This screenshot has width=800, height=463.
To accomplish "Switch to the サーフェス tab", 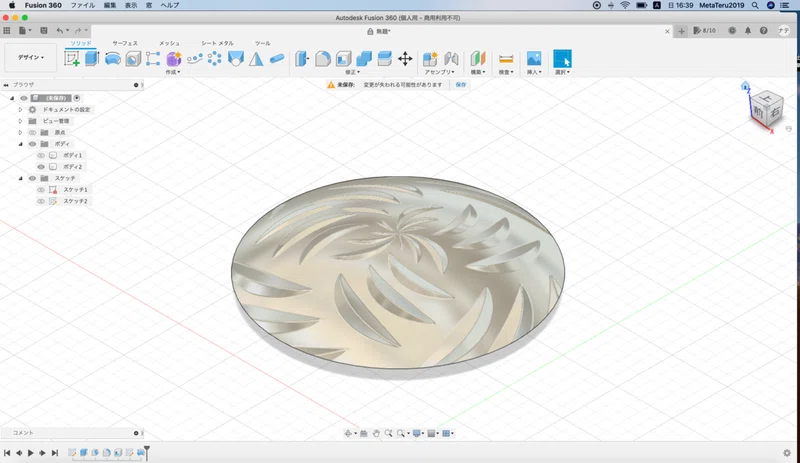I will 125,43.
